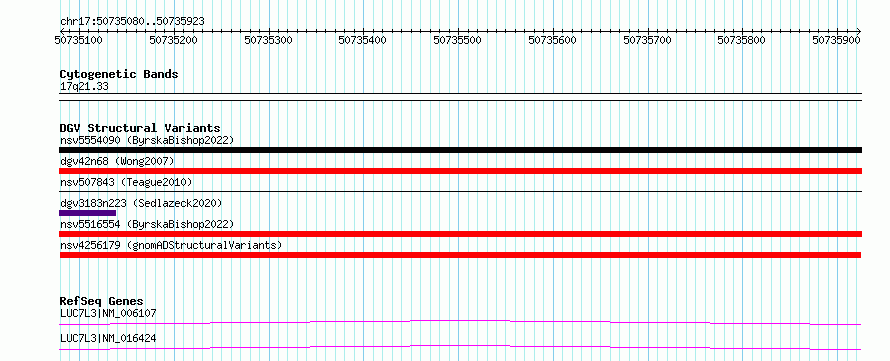
Task: Click the purple dgv3183n223 variant bar
Action: pos(87,213)
